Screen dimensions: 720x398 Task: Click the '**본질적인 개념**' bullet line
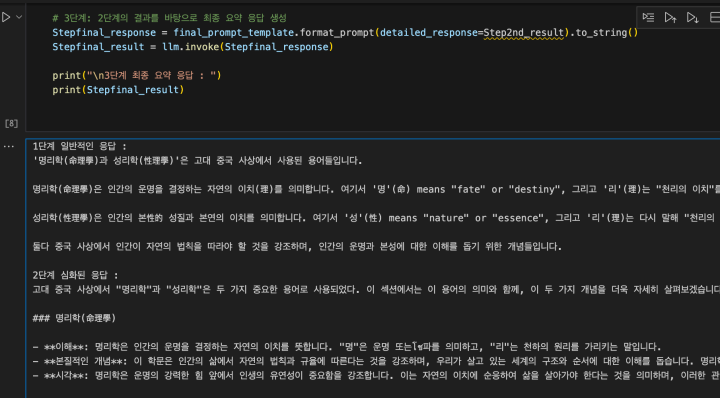pos(376,361)
